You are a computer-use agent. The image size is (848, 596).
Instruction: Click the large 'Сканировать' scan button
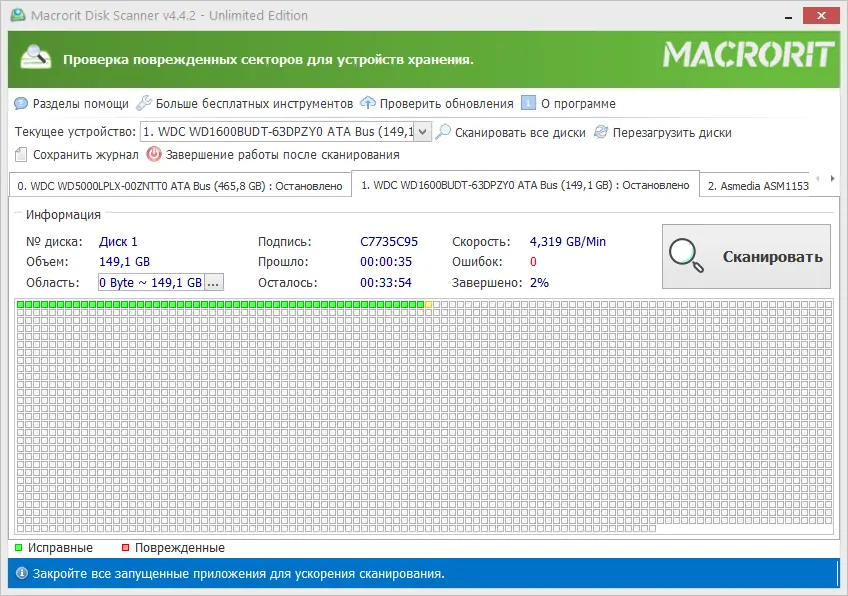click(x=746, y=256)
